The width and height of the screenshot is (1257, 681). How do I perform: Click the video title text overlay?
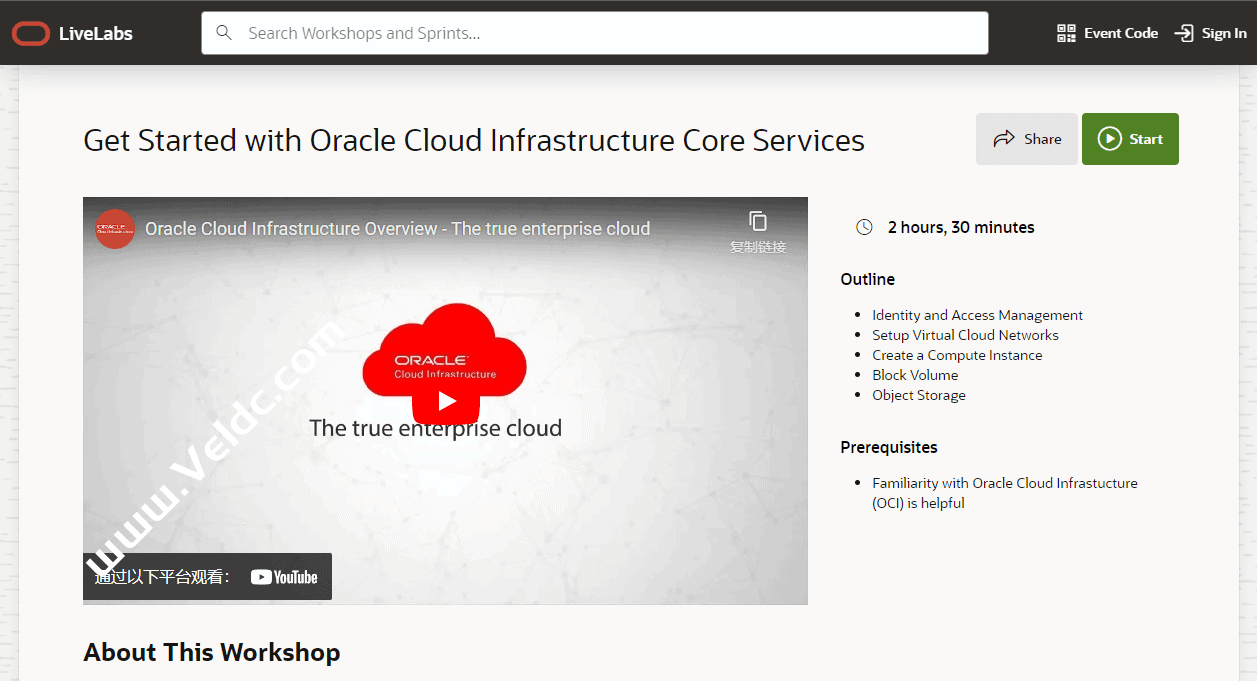tap(397, 229)
